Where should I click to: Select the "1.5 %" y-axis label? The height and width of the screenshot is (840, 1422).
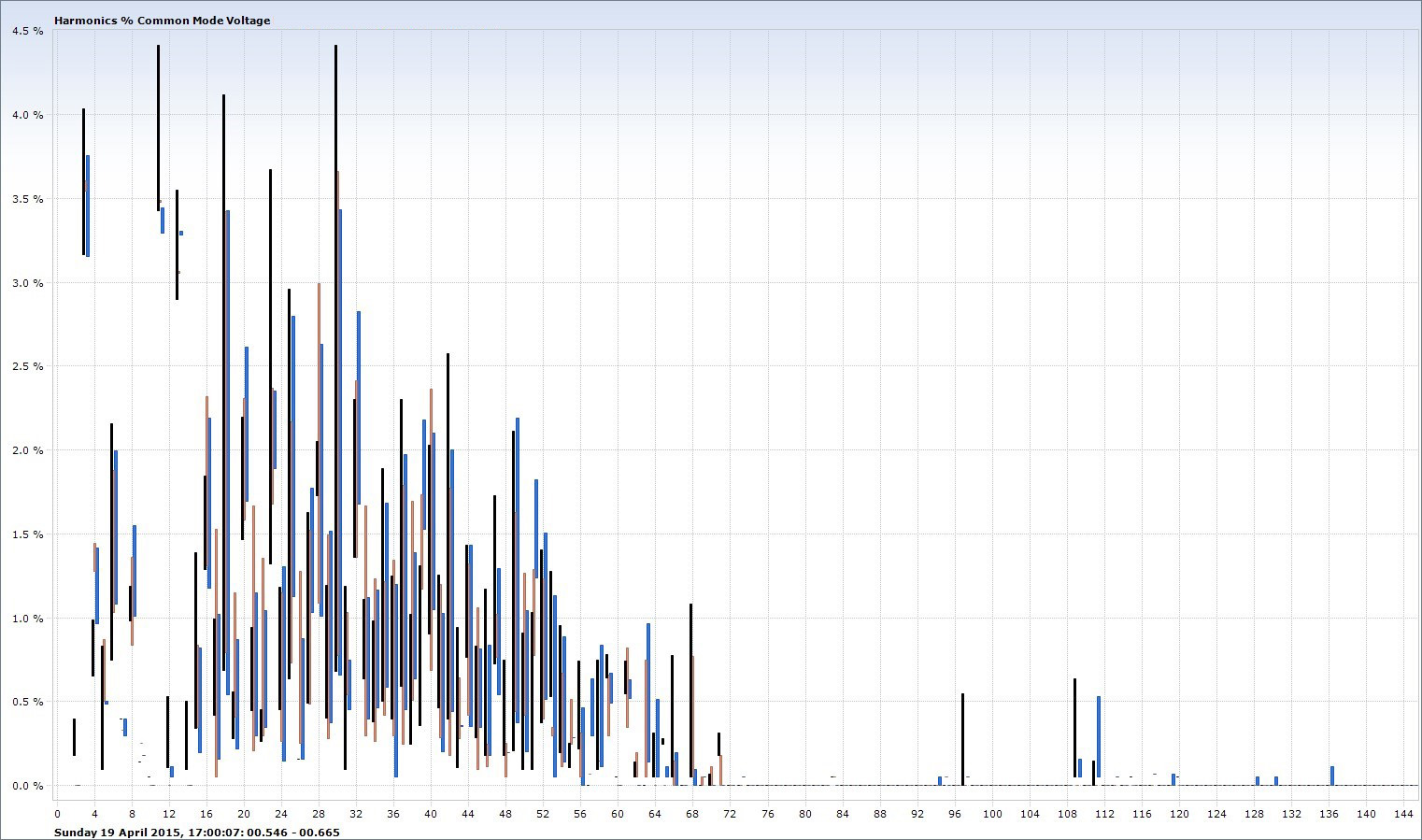[28, 534]
